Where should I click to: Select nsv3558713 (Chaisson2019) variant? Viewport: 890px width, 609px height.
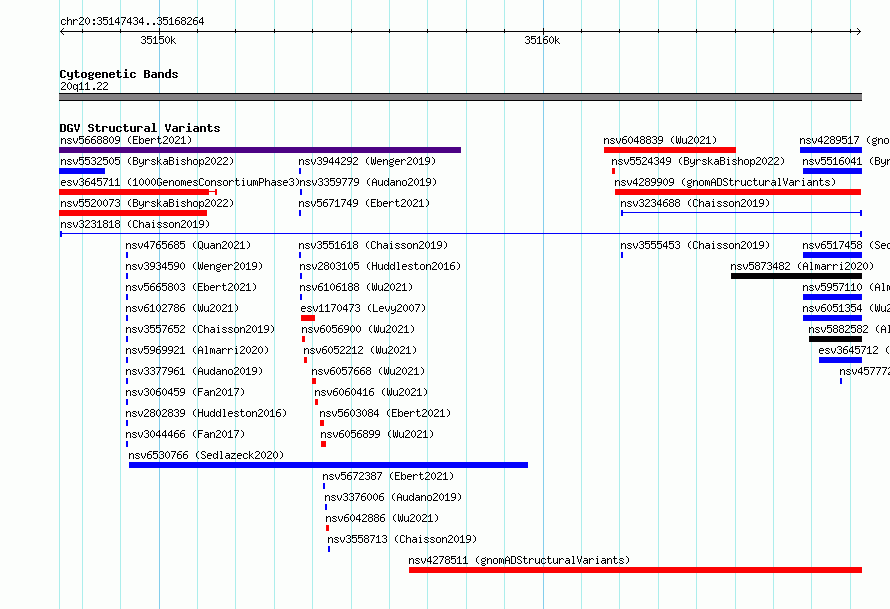pos(402,539)
